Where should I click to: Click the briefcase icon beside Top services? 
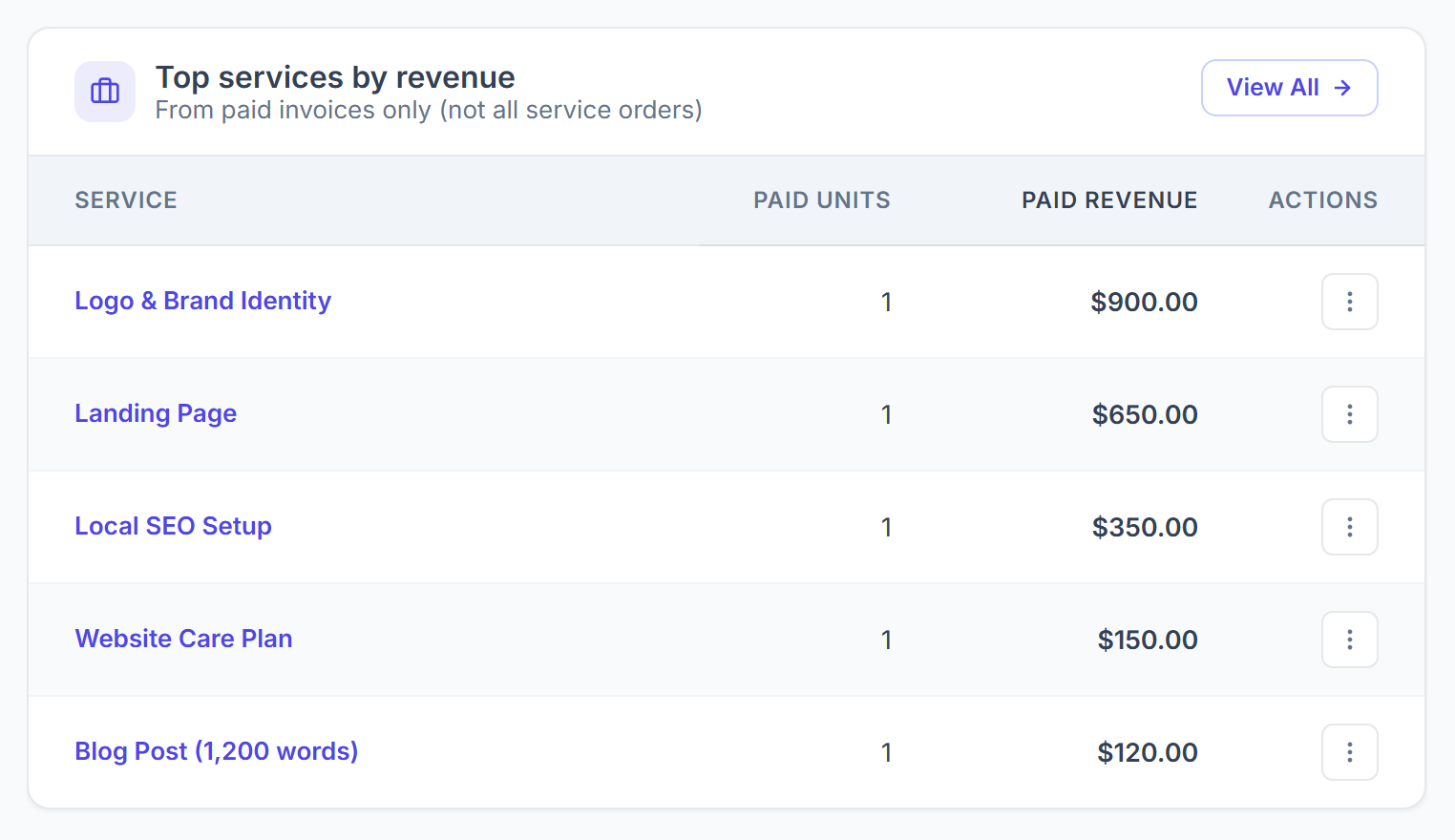(105, 92)
